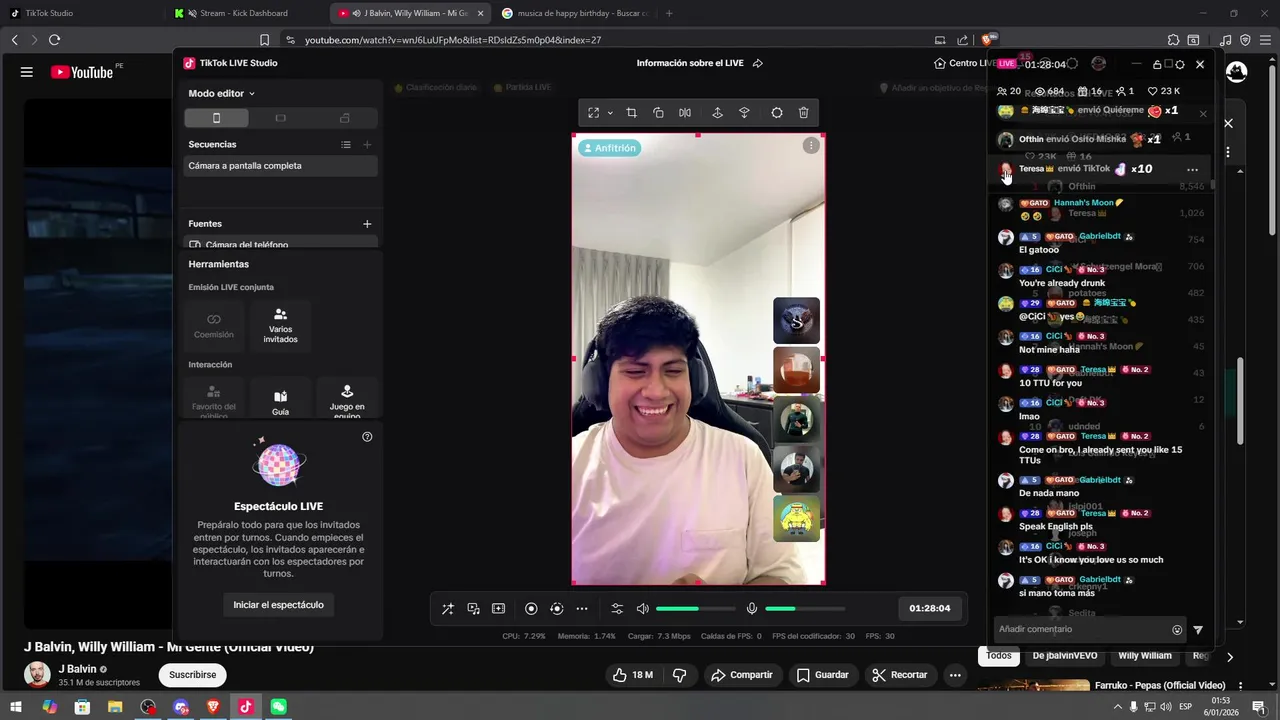
Task: Open more options on Teresa's TikTok gift
Action: pos(1192,170)
